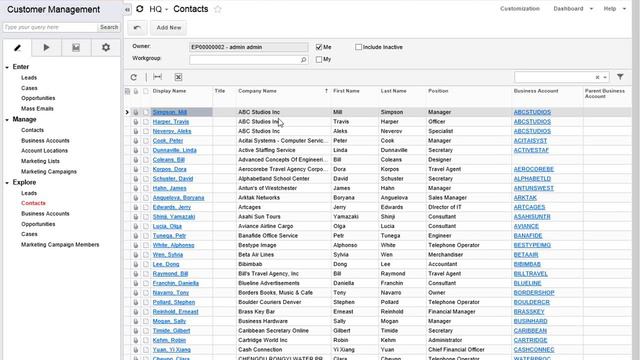Viewport: 640px width, 360px height.
Task: Collapse the navigation pane arrow
Action: pos(127,9)
